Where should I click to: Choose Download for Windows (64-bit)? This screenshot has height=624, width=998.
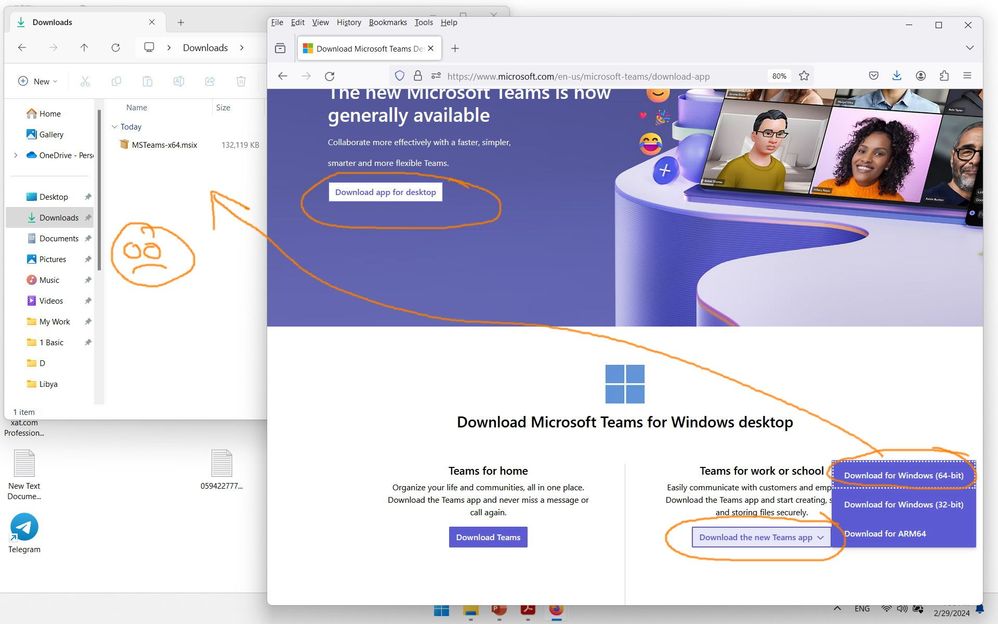pos(903,476)
